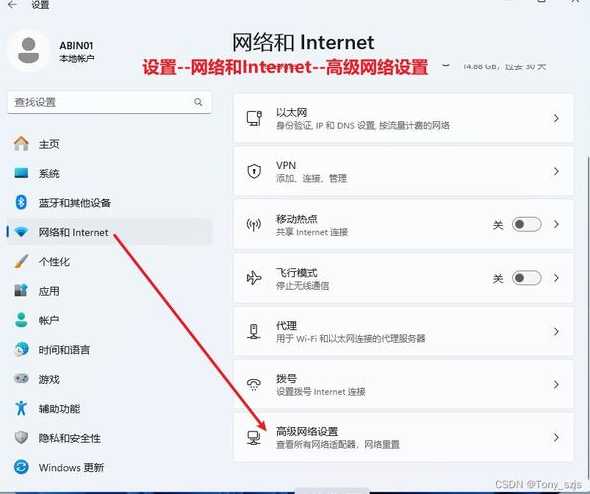This screenshot has height=494, width=590.
Task: Open 隐私和安全性 settings category
Action: [109, 438]
